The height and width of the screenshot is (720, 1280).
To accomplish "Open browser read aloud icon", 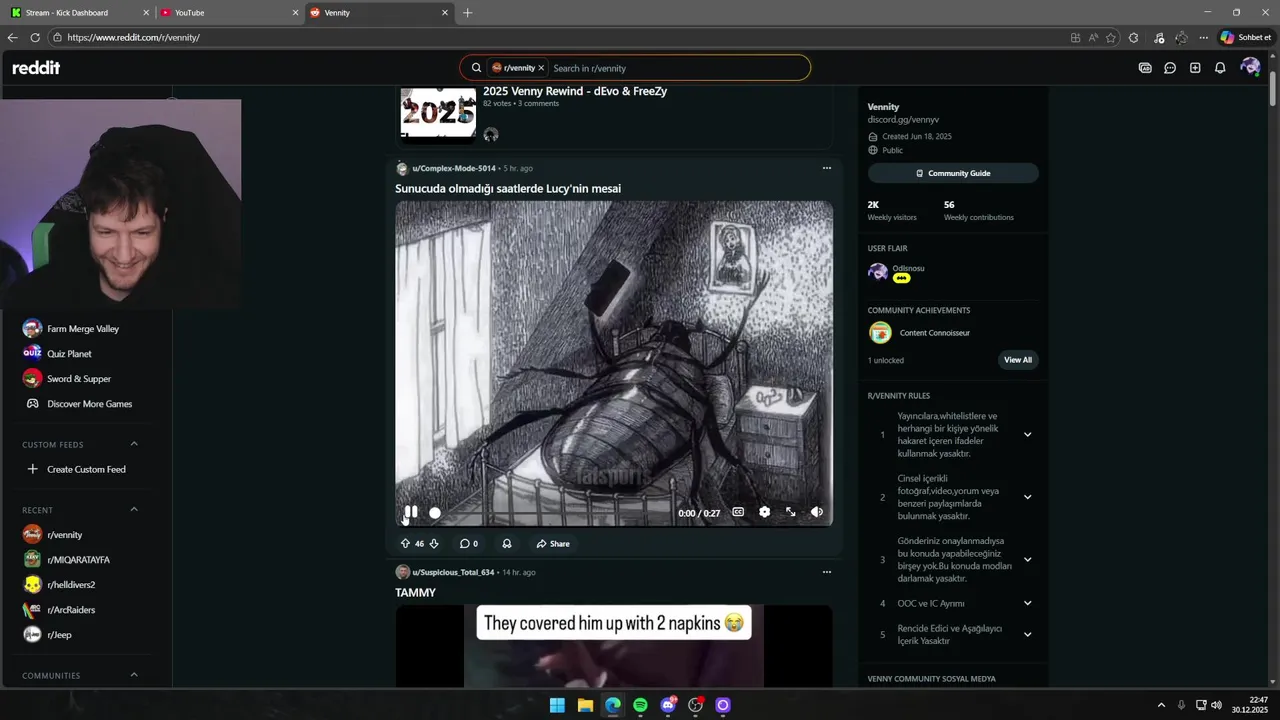I will click(x=1093, y=38).
